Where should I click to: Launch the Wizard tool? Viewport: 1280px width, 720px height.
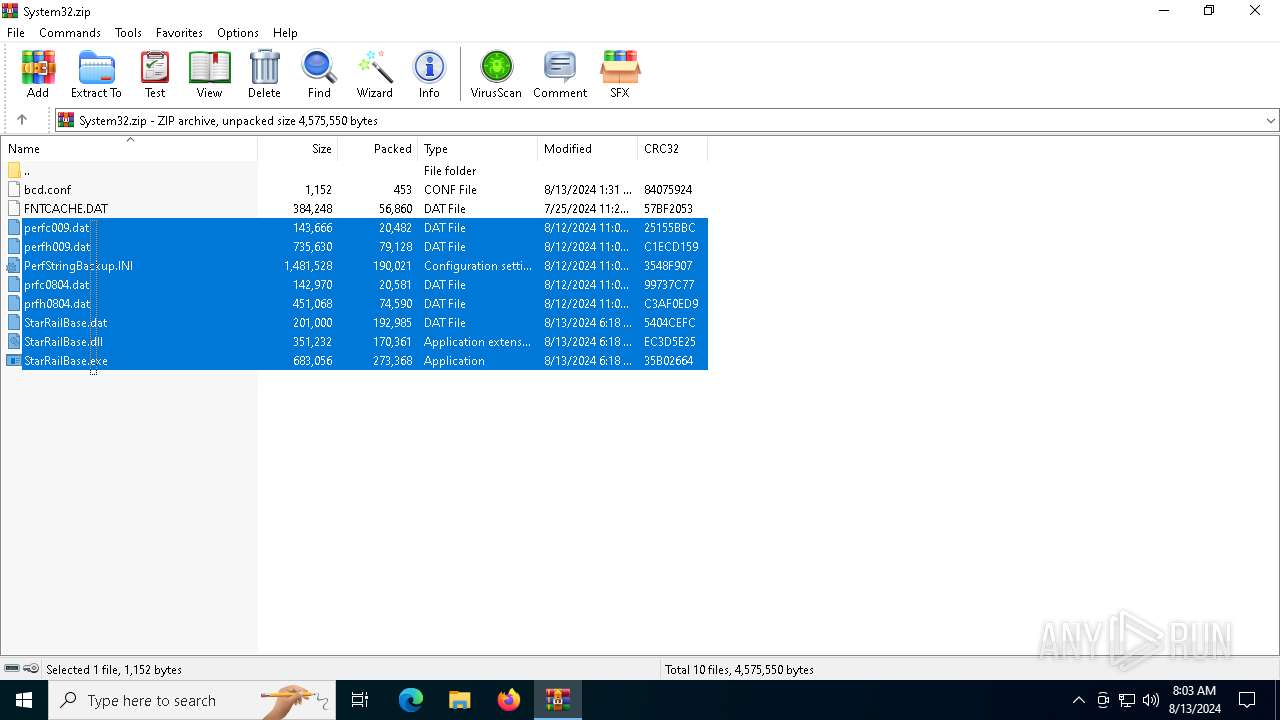374,74
